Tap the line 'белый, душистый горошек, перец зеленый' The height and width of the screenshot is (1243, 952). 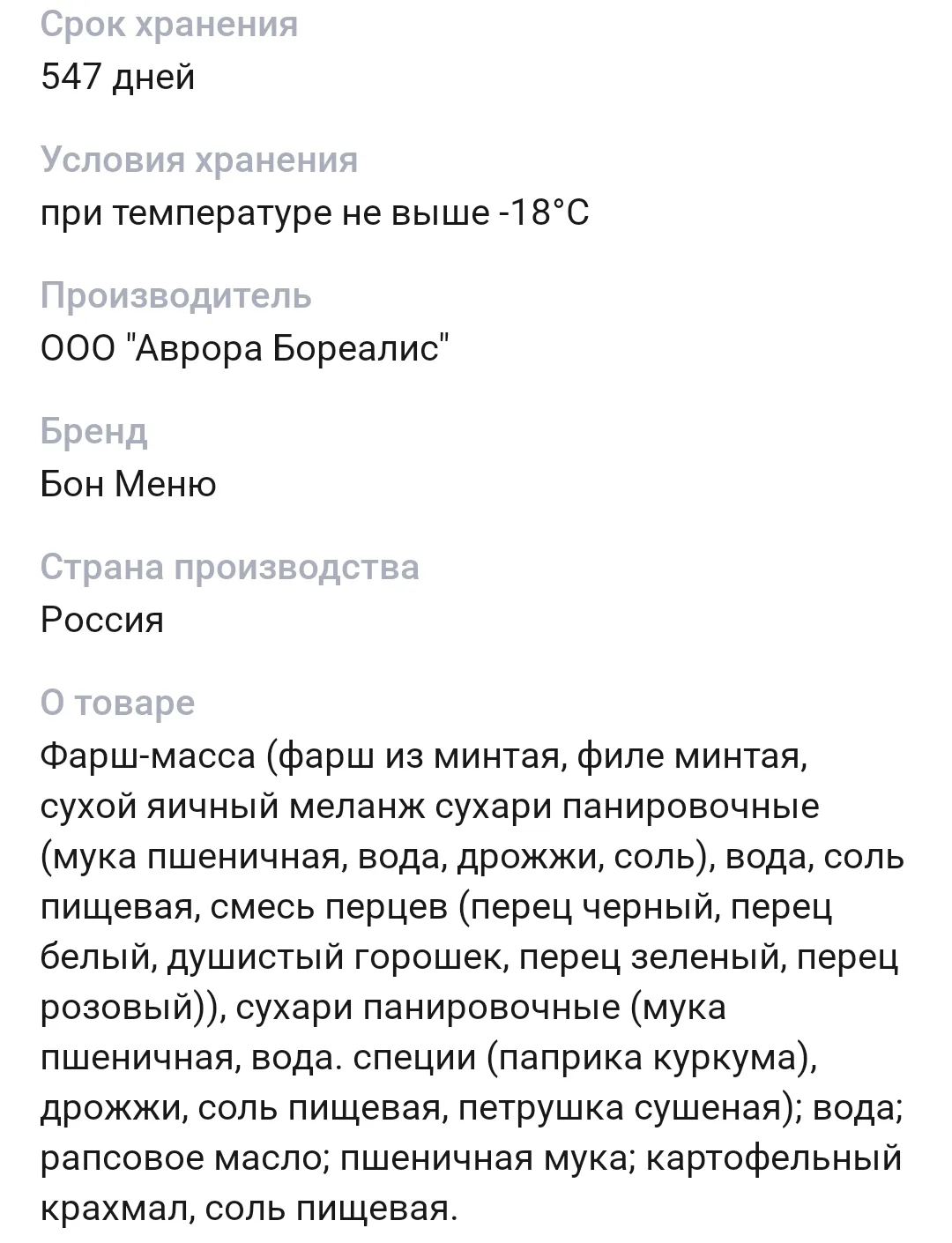[x=470, y=958]
